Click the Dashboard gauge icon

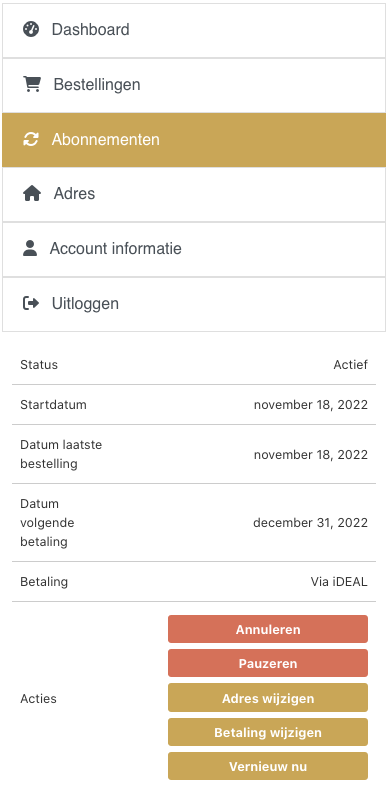[31, 29]
